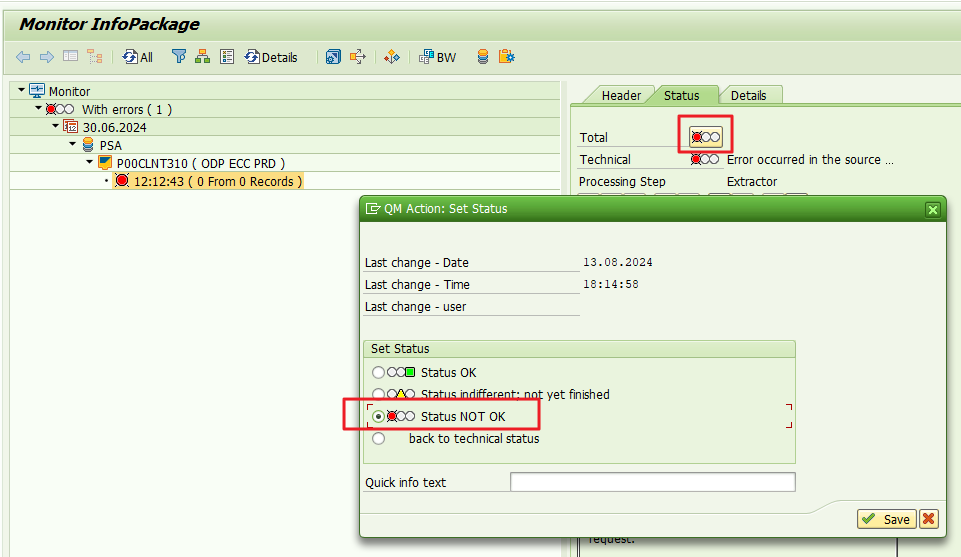Viewport: 961px width, 557px height.
Task: Collapse the PSA tree node
Action: [73, 144]
